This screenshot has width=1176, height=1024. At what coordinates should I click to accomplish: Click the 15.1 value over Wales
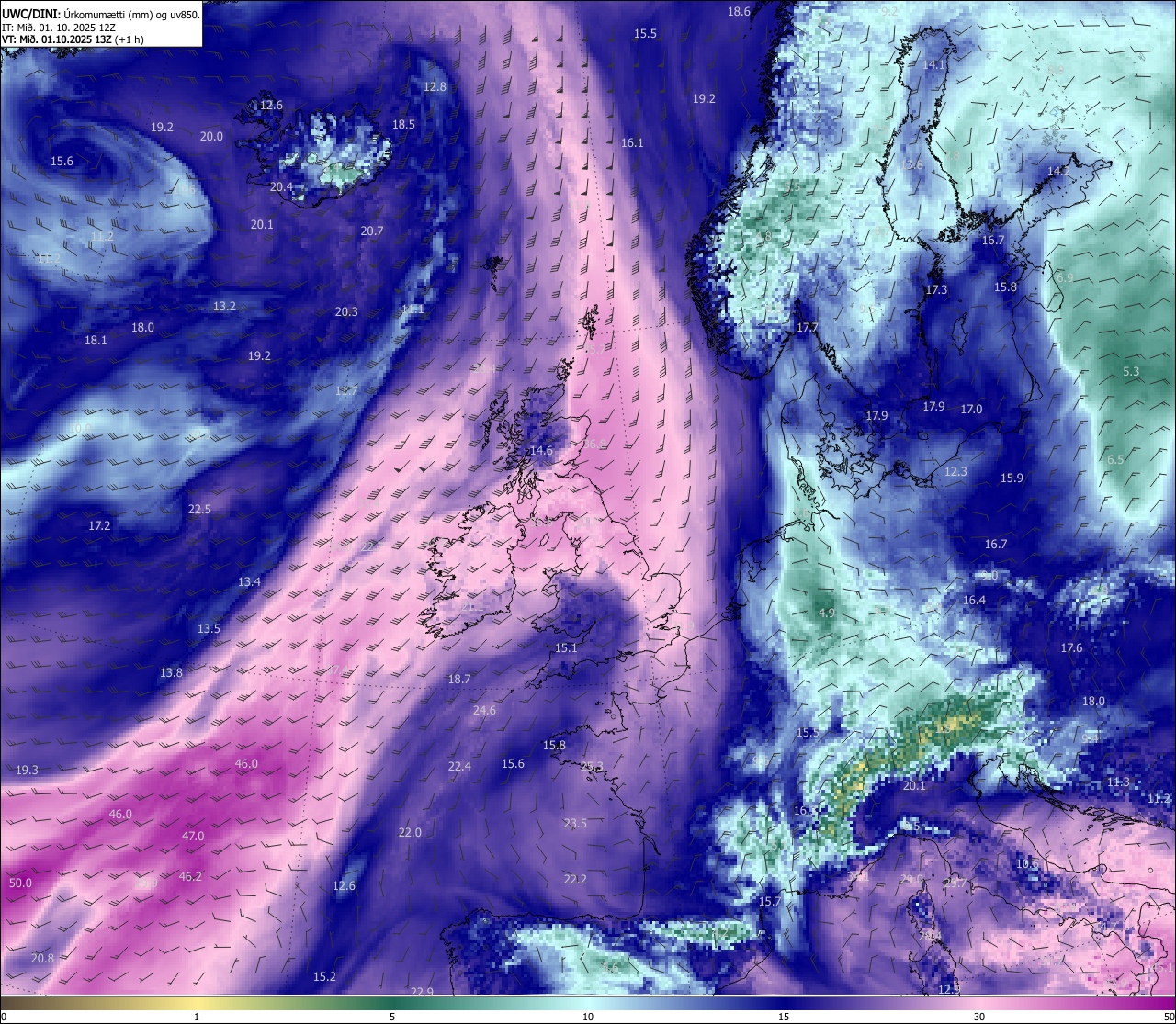[566, 648]
